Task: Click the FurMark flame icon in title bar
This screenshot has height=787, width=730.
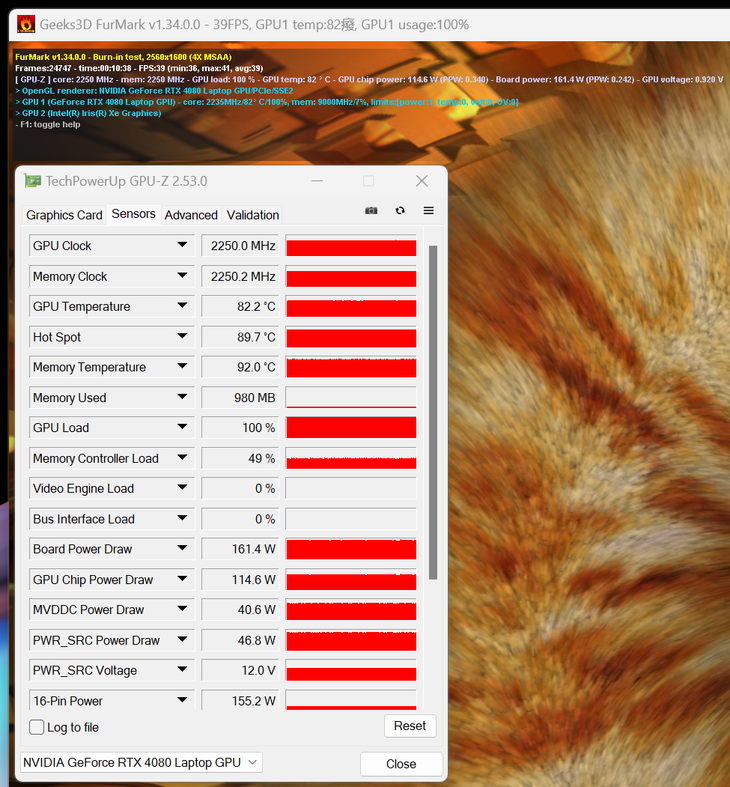Action: click(x=26, y=24)
